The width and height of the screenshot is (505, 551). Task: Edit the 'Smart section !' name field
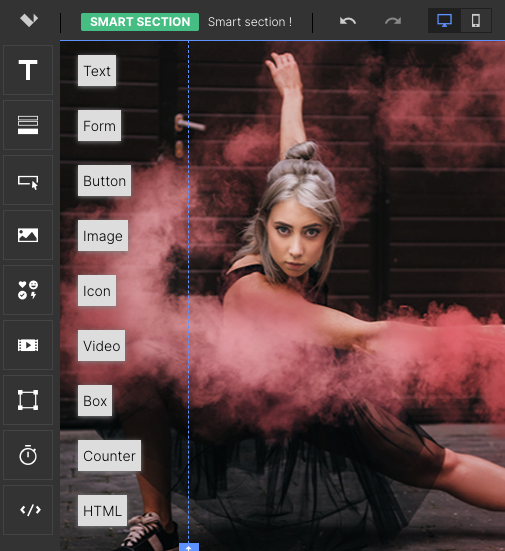tap(250, 22)
